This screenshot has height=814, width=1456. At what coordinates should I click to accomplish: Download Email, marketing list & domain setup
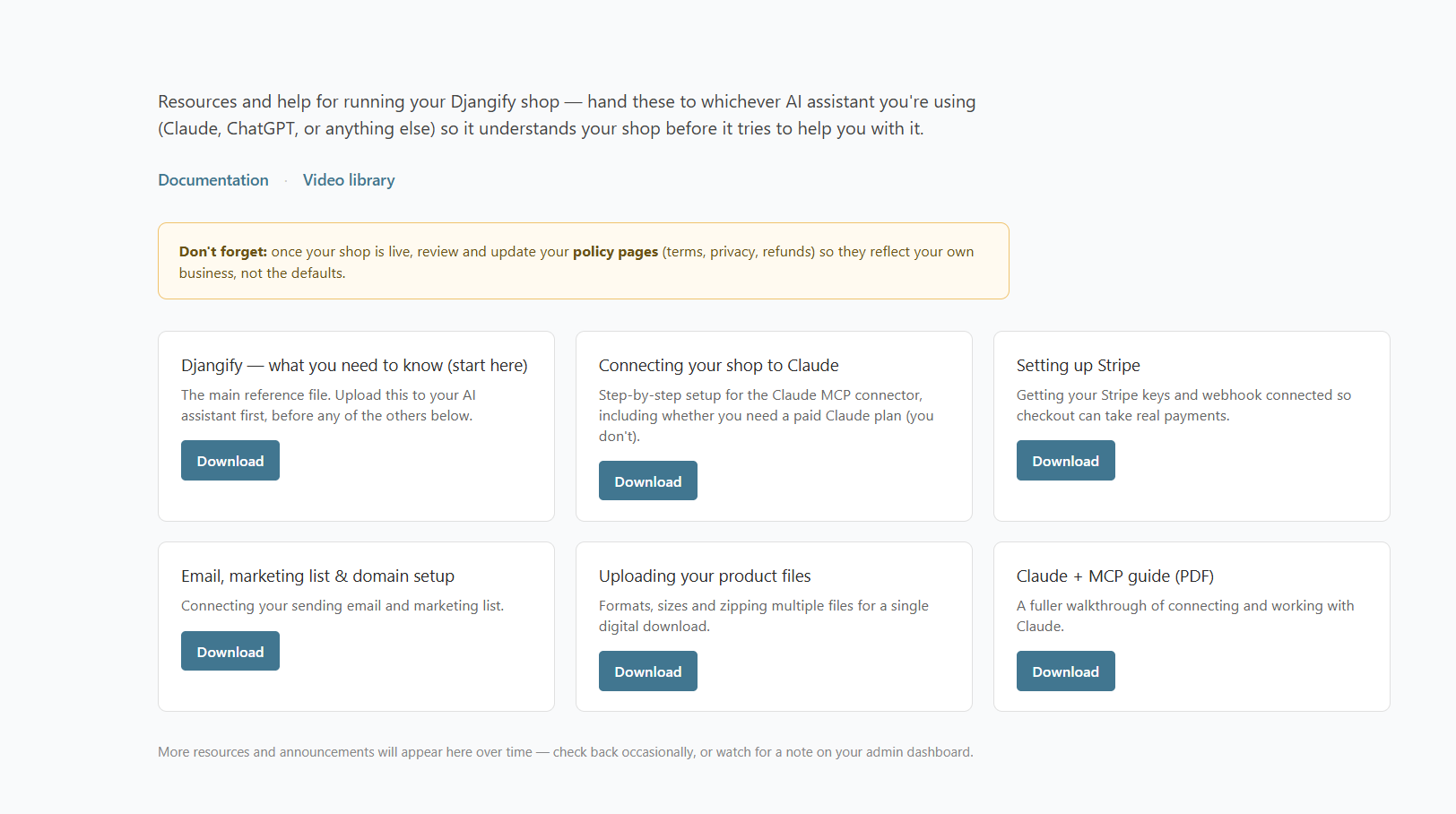(230, 652)
